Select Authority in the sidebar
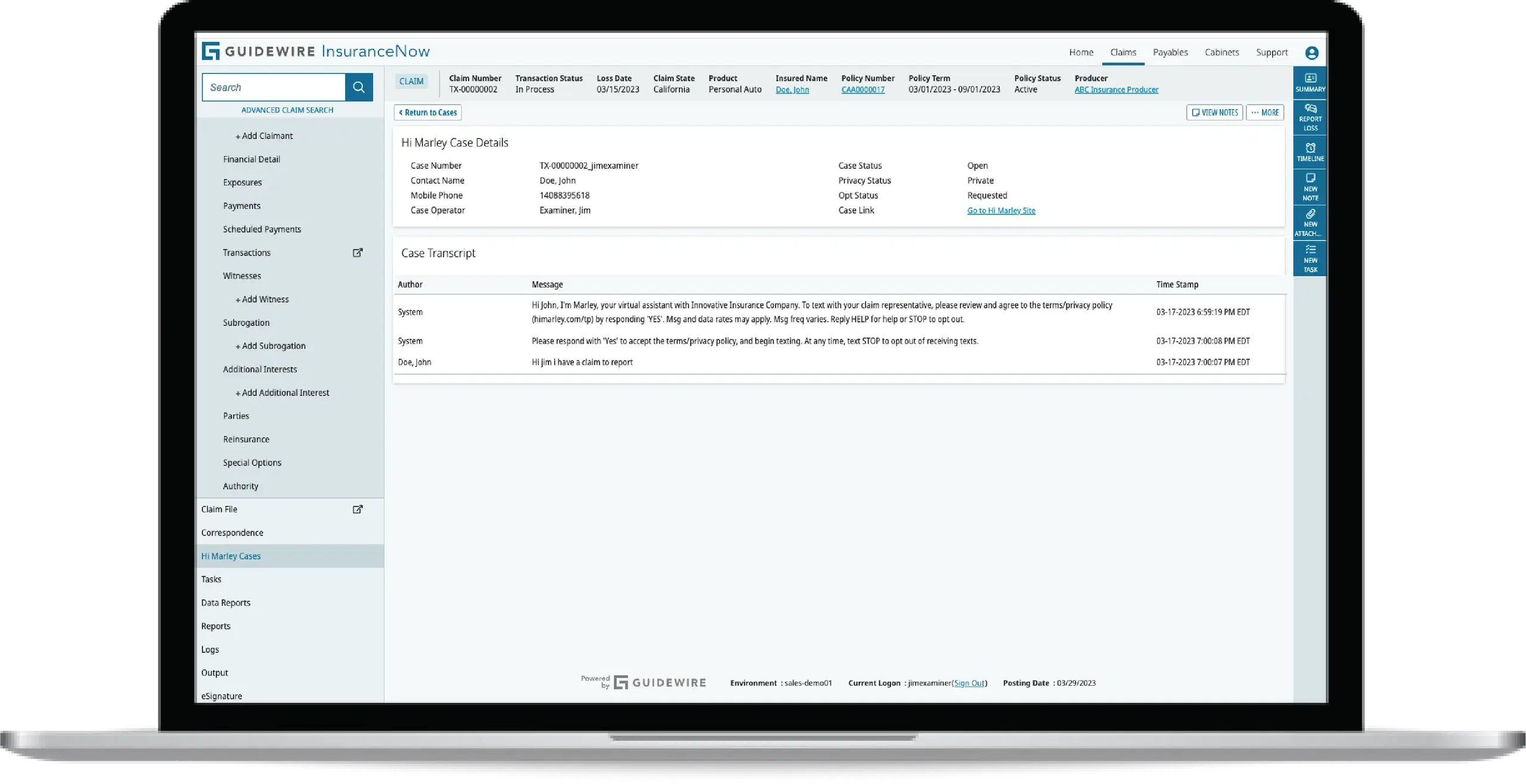 pyautogui.click(x=240, y=486)
